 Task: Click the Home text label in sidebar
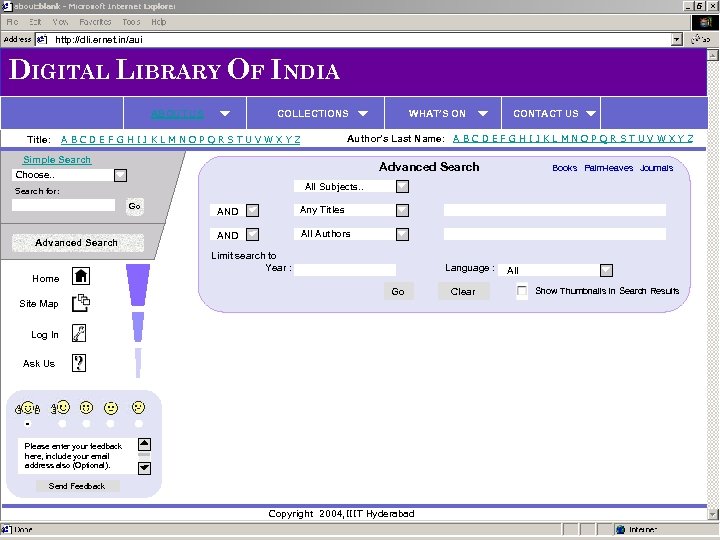[45, 278]
